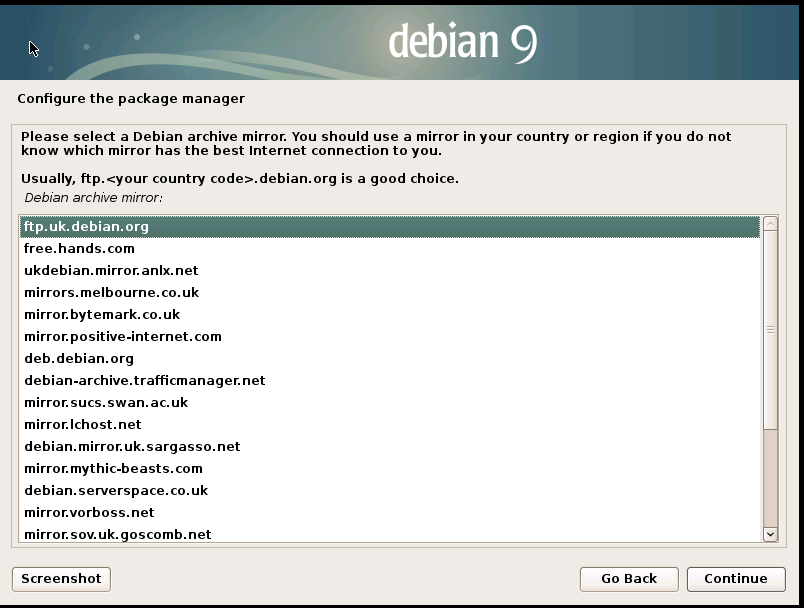Select debian.mirror.uk.sargasso.net
The height and width of the screenshot is (608, 804).
[390, 447]
